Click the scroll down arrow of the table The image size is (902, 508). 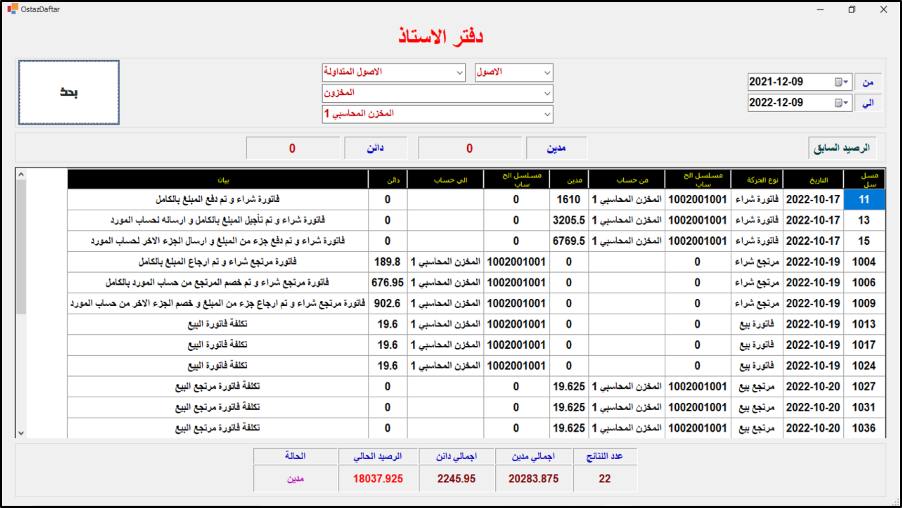[x=22, y=432]
